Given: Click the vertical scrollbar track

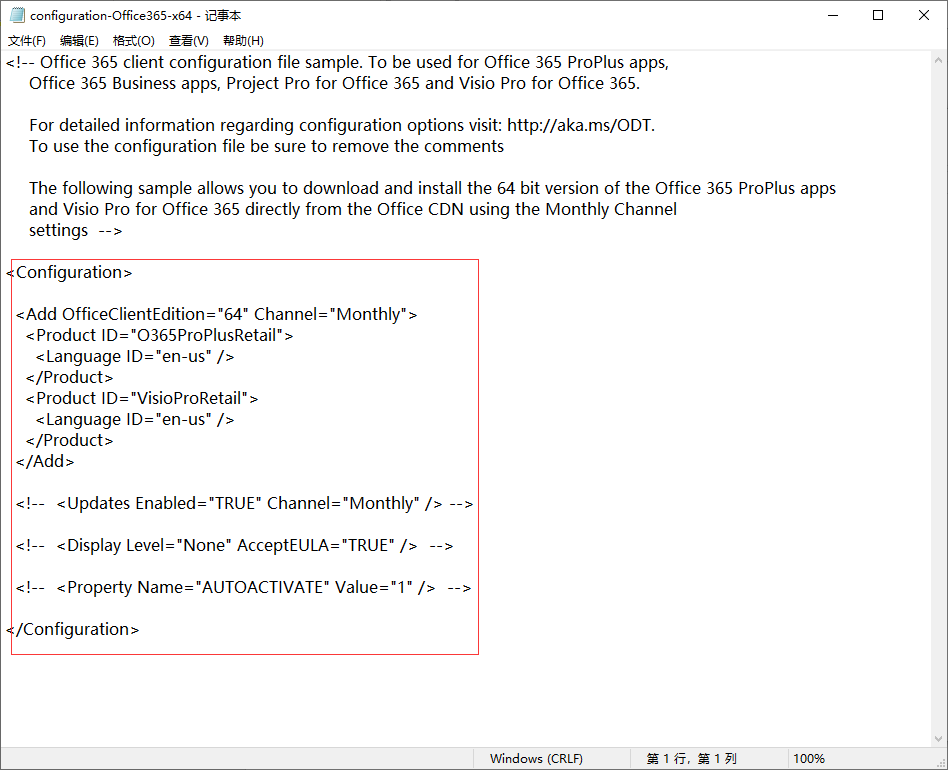Looking at the screenshot, I should [938, 399].
